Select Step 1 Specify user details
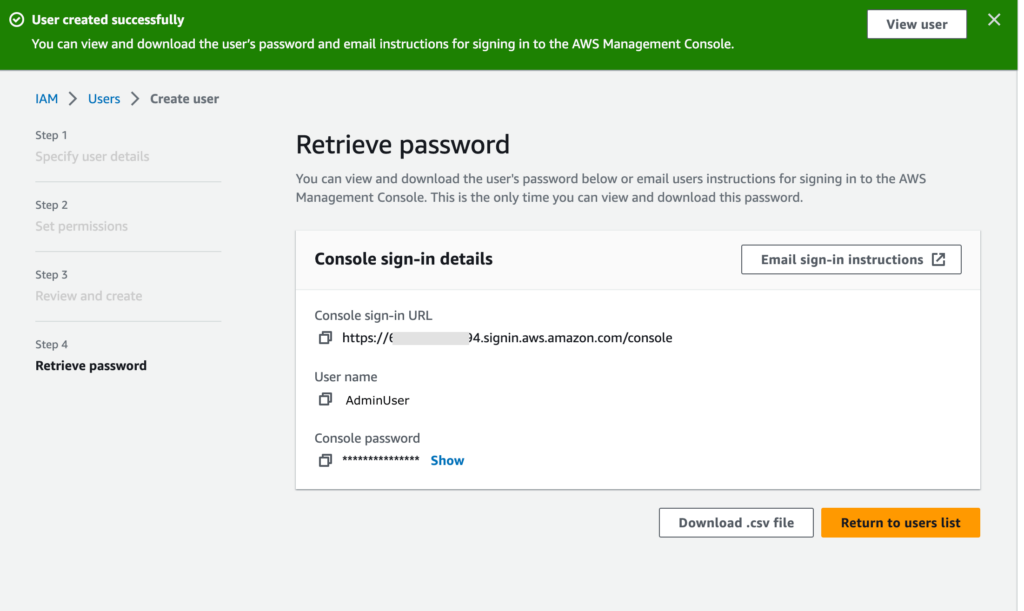 coord(92,157)
